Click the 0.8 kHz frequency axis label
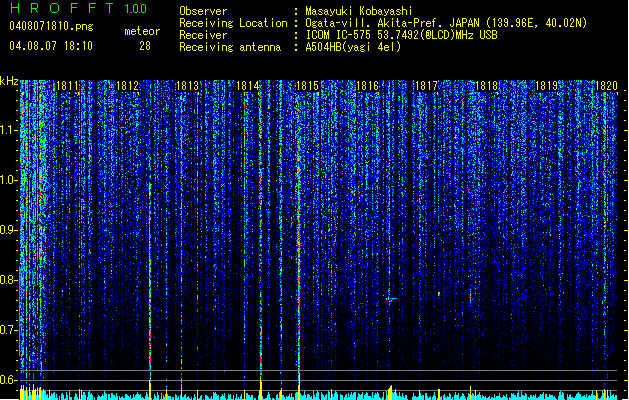 pos(8,280)
